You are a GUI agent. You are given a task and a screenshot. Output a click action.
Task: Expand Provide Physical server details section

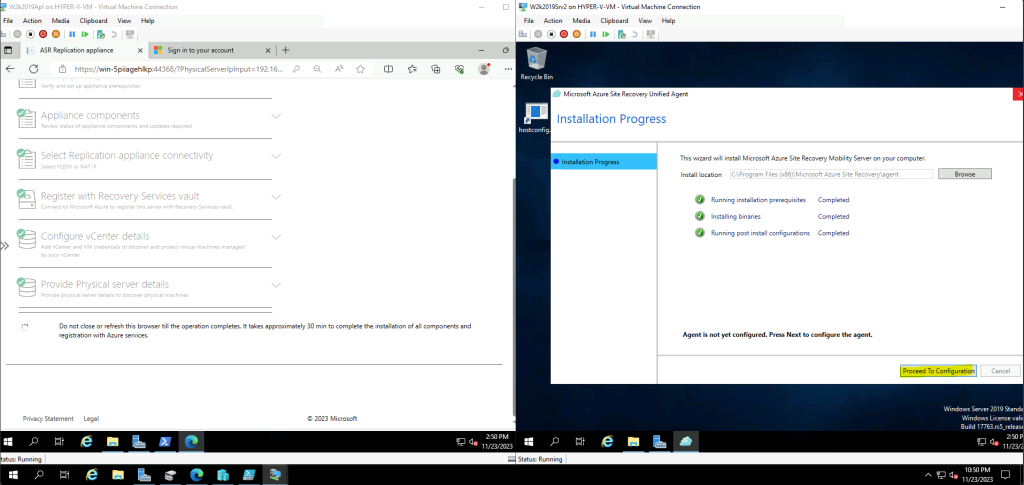click(x=276, y=285)
